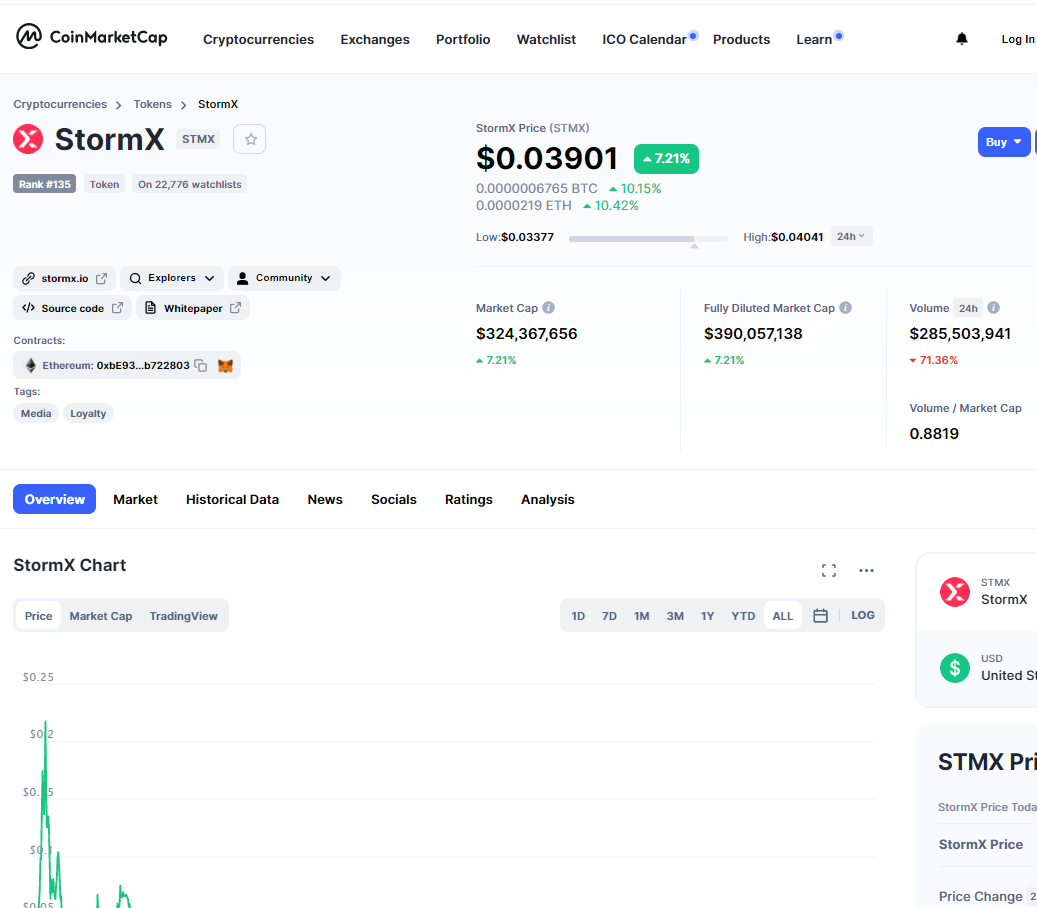This screenshot has width=1037, height=908.
Task: Add StormX to watchlist with star
Action: [x=250, y=139]
